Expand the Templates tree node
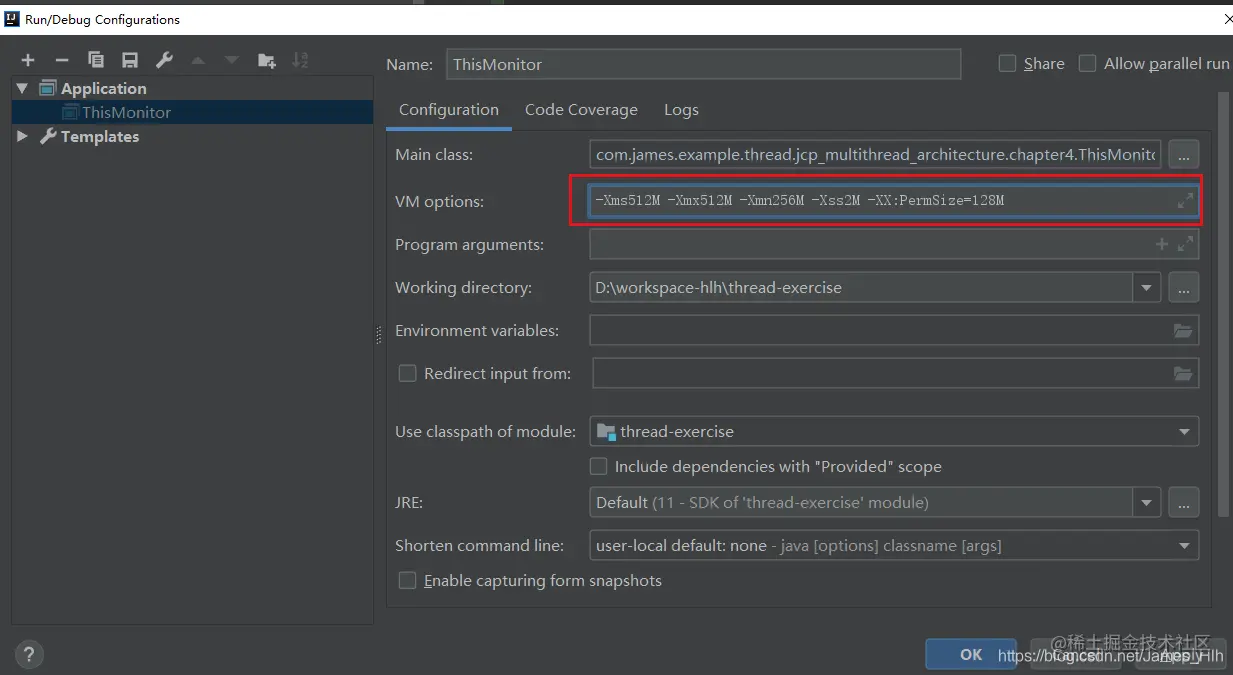1233x675 pixels. [23, 136]
